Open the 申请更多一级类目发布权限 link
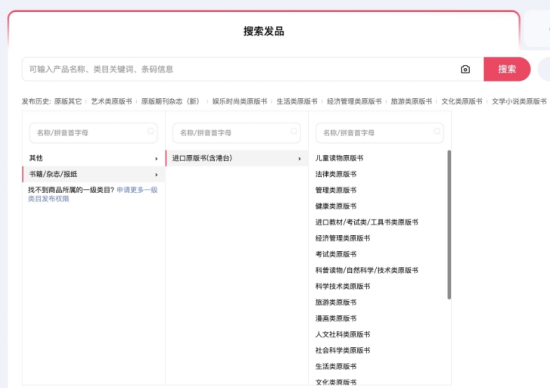 [93, 194]
